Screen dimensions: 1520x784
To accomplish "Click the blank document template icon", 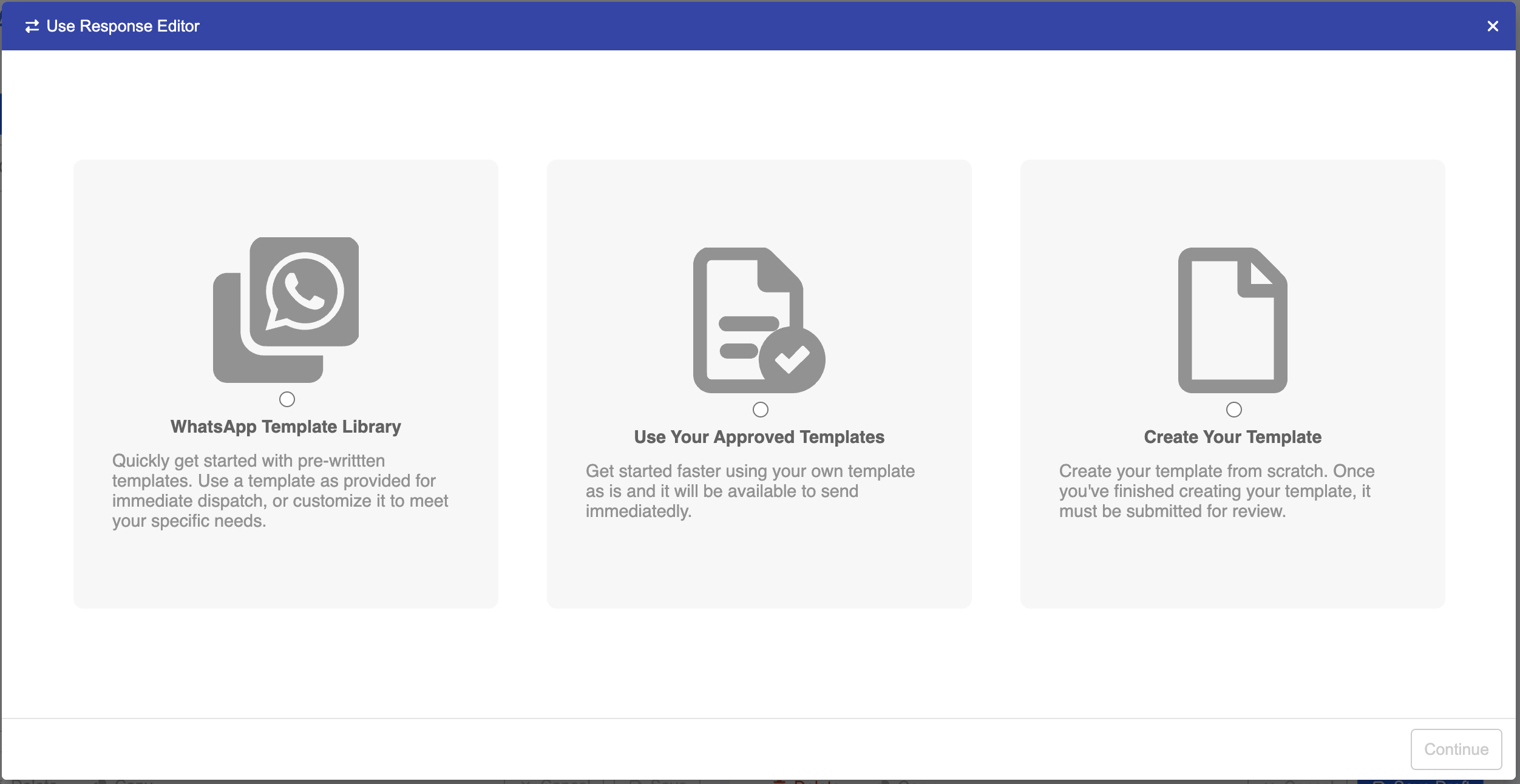I will click(x=1232, y=320).
